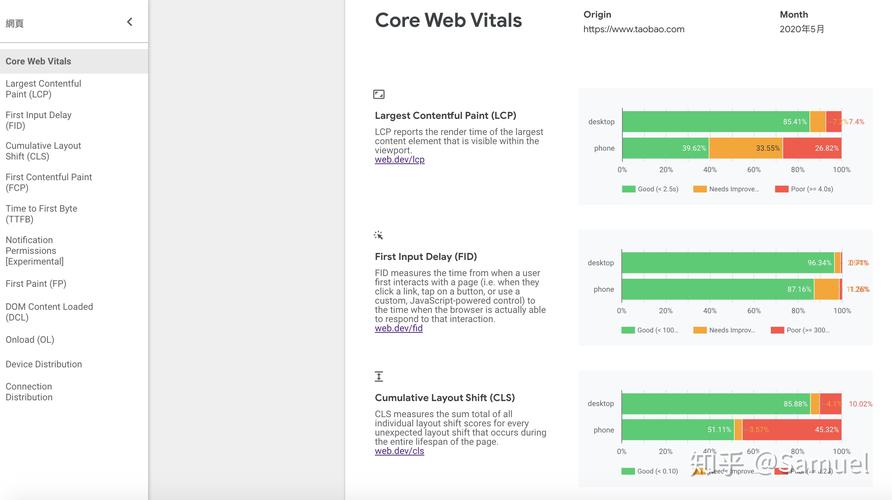Open Notification Permissions [Experimental] page
Viewport: 892px width, 500px height.
coord(35,250)
